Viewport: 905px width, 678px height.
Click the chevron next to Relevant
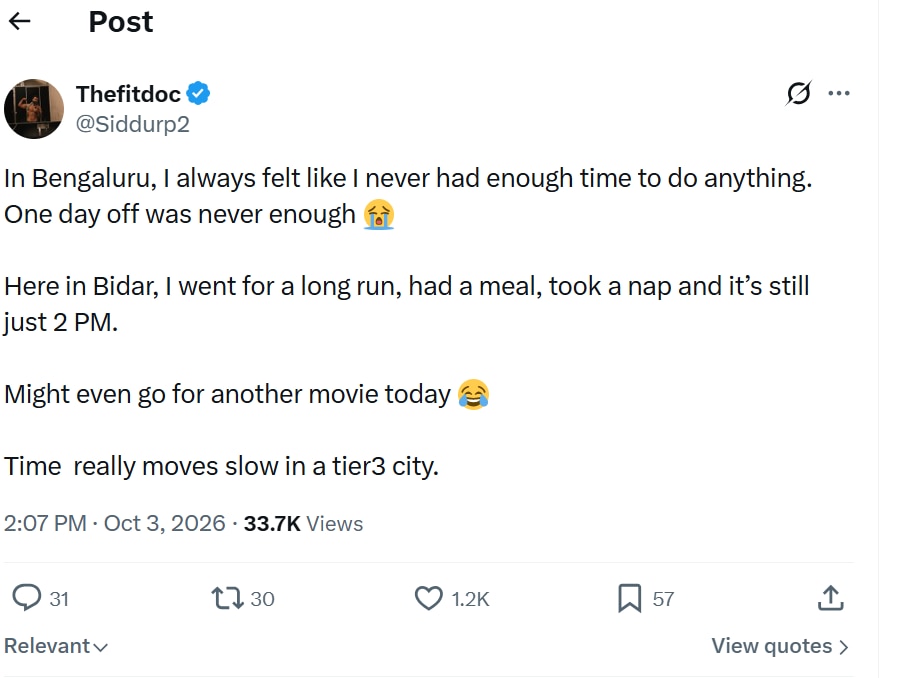pyautogui.click(x=100, y=647)
